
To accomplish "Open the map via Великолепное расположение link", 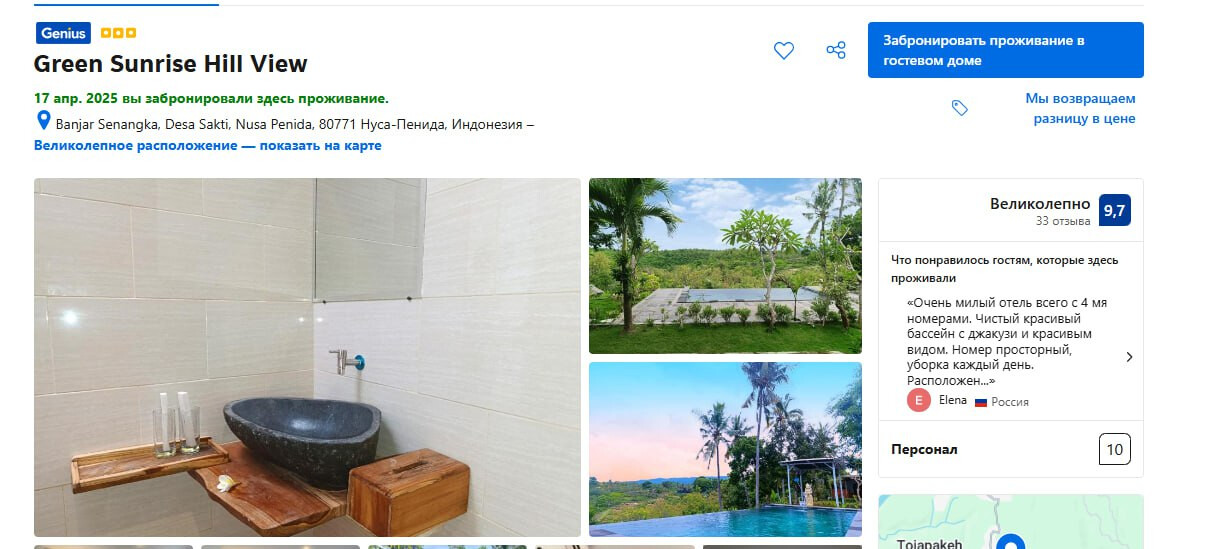I will point(207,145).
